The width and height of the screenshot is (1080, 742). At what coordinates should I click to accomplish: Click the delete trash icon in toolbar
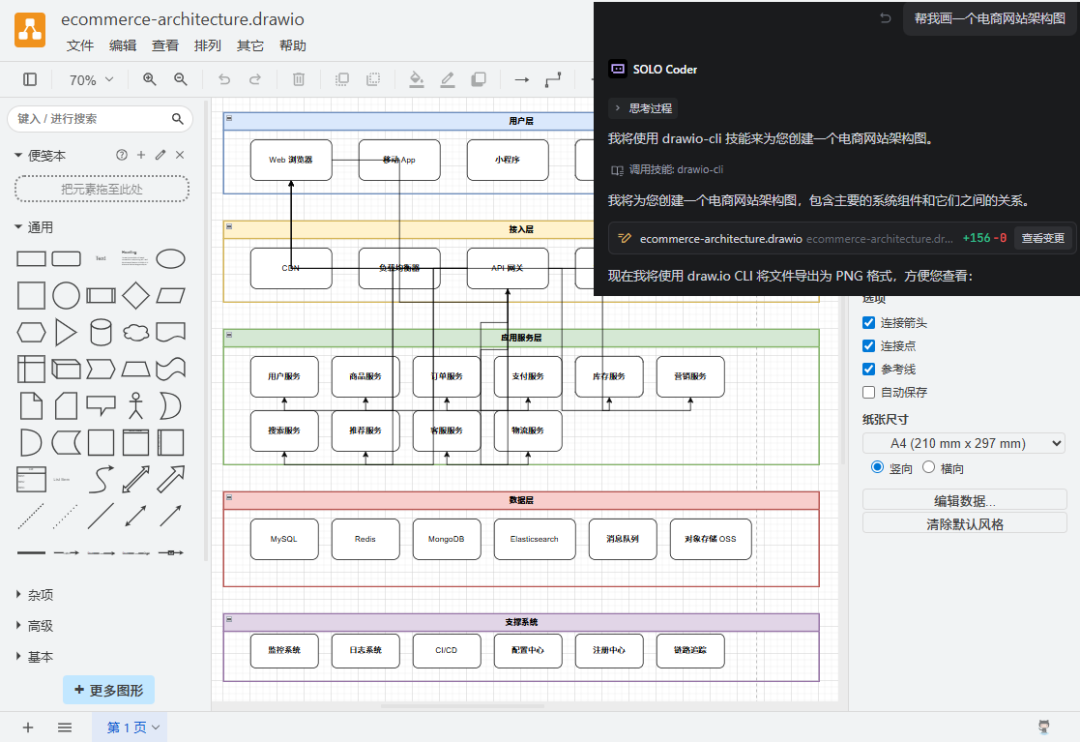298,80
